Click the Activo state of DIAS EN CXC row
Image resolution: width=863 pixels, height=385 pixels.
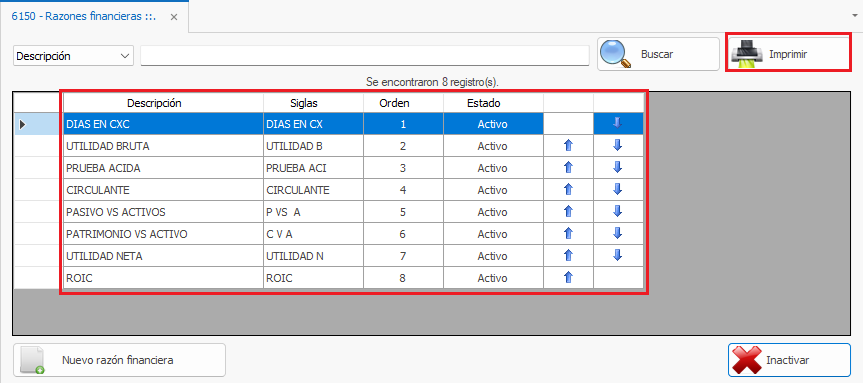coord(493,124)
